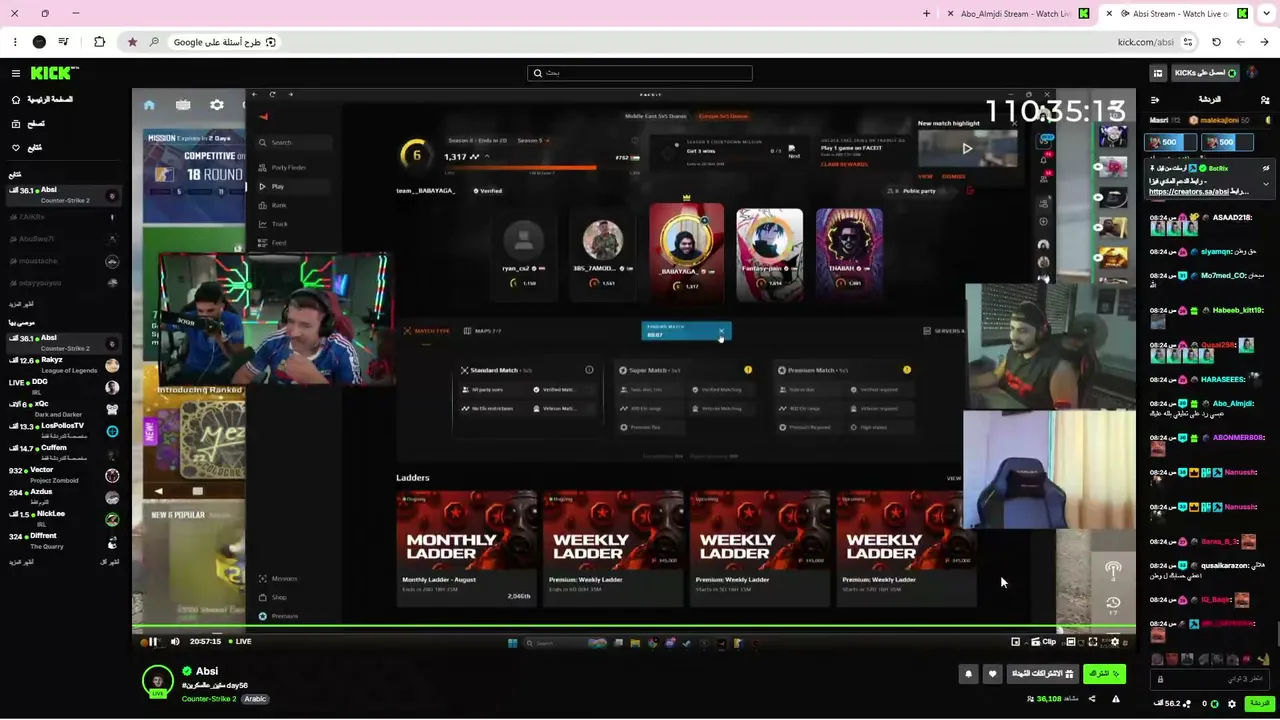Bookmark this page with the star
Image resolution: width=1280 pixels, height=720 pixels.
coord(132,42)
